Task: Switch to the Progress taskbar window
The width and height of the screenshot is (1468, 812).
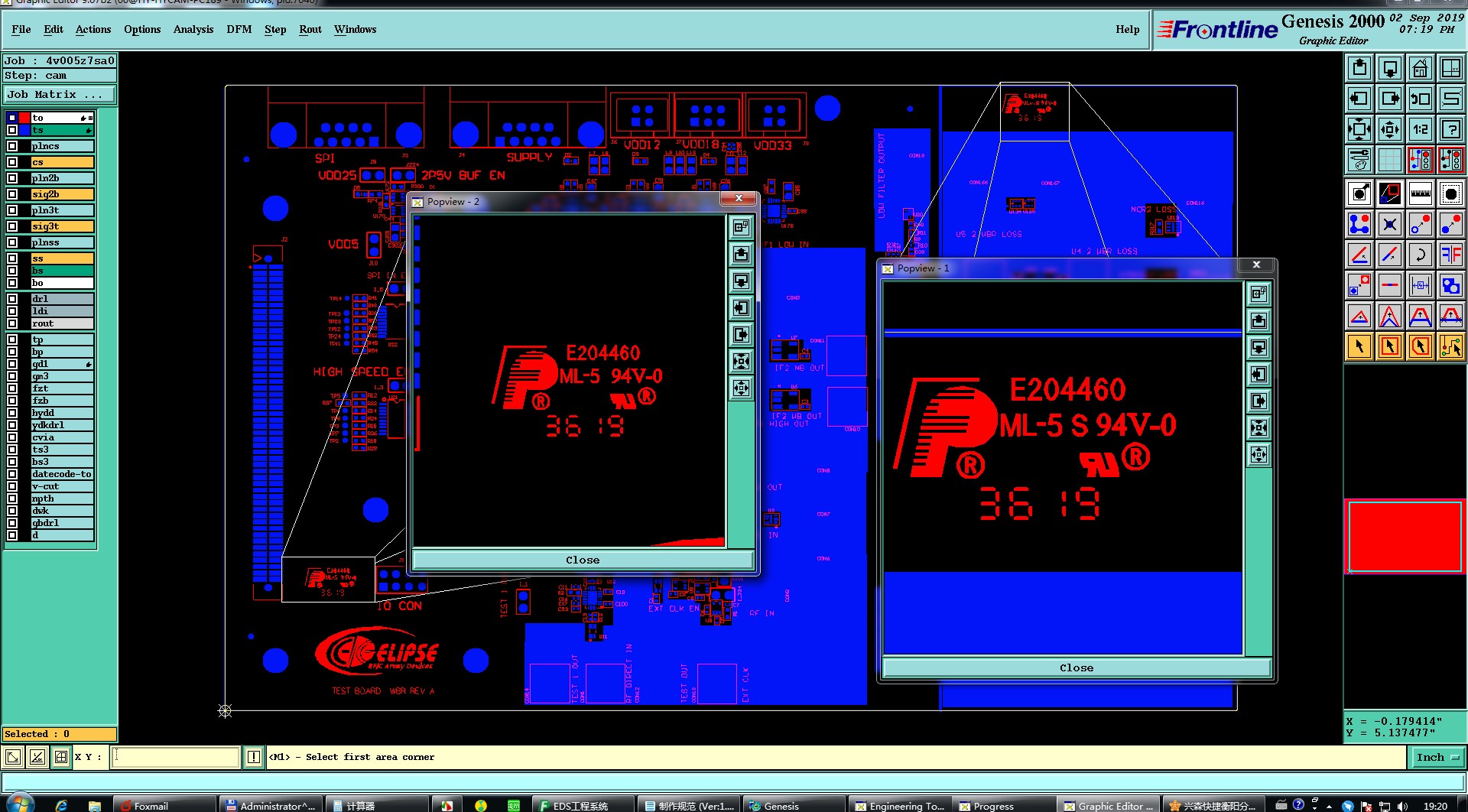Action: (1003, 805)
